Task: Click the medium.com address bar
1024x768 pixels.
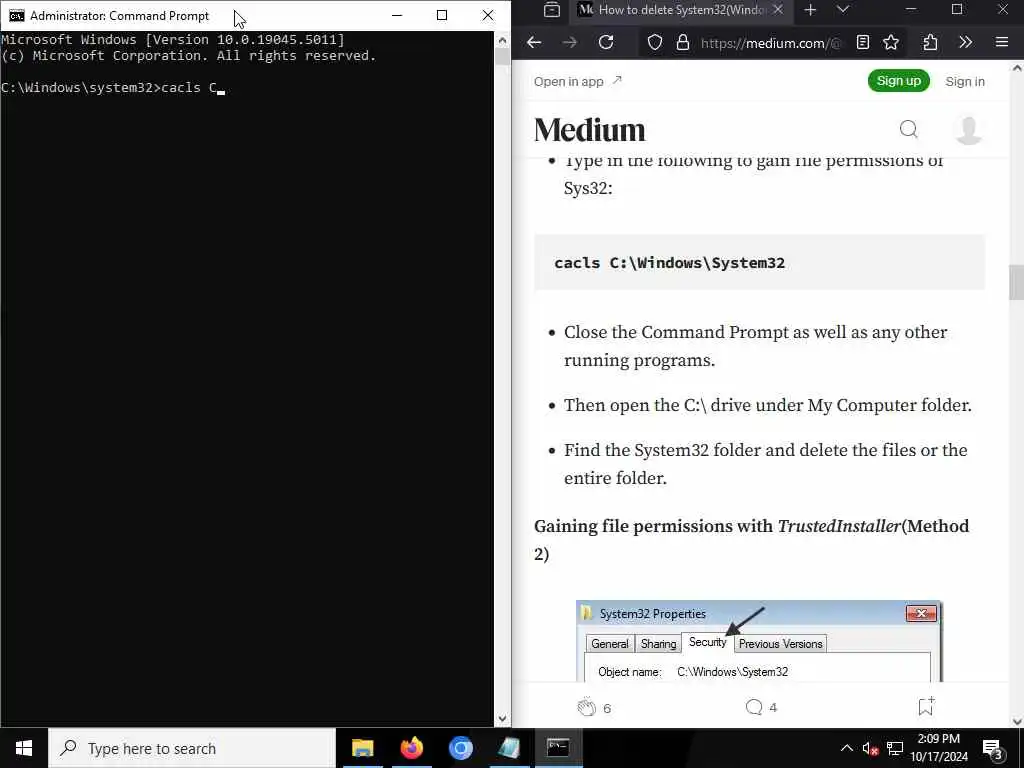Action: (x=771, y=43)
